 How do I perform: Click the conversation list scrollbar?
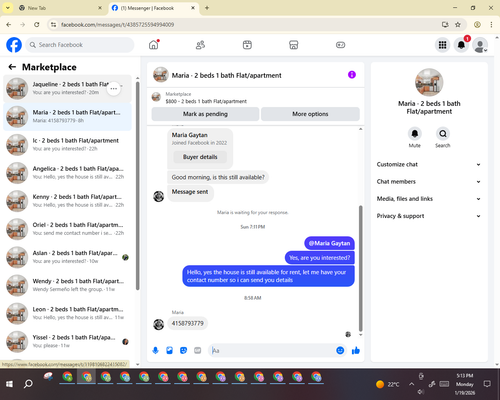coord(137,185)
